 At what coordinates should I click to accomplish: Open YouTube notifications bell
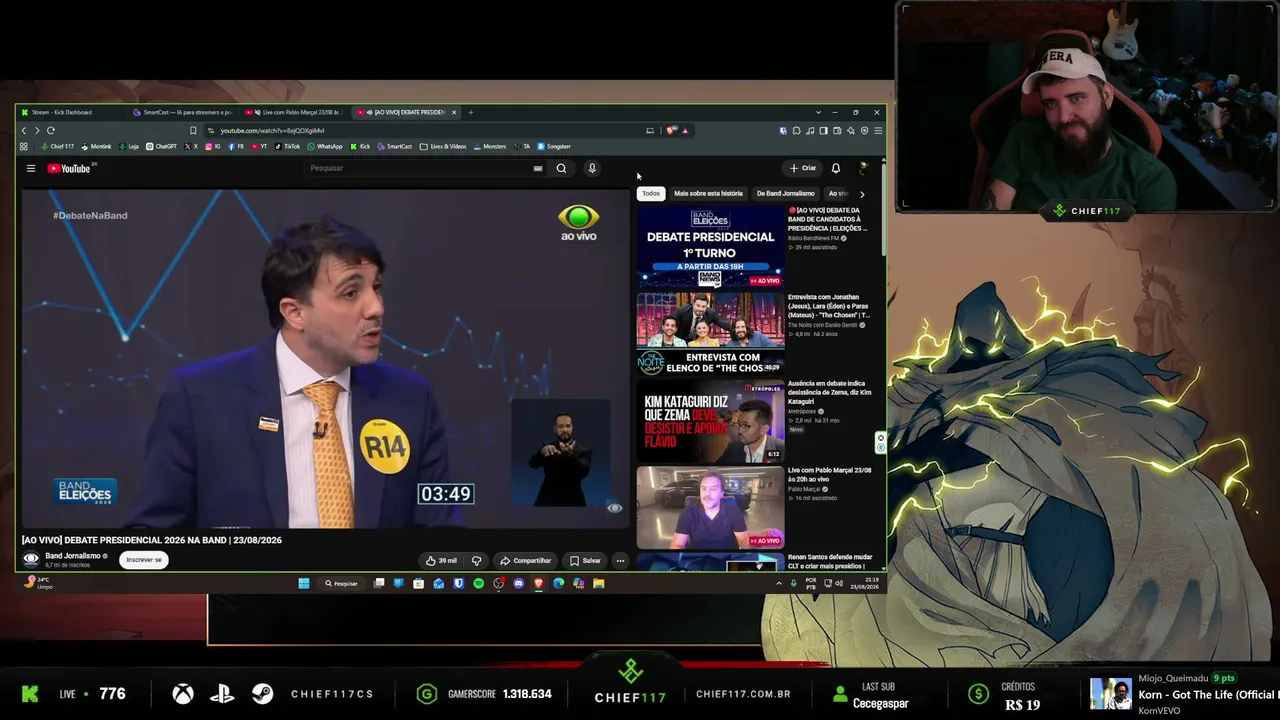click(x=836, y=168)
